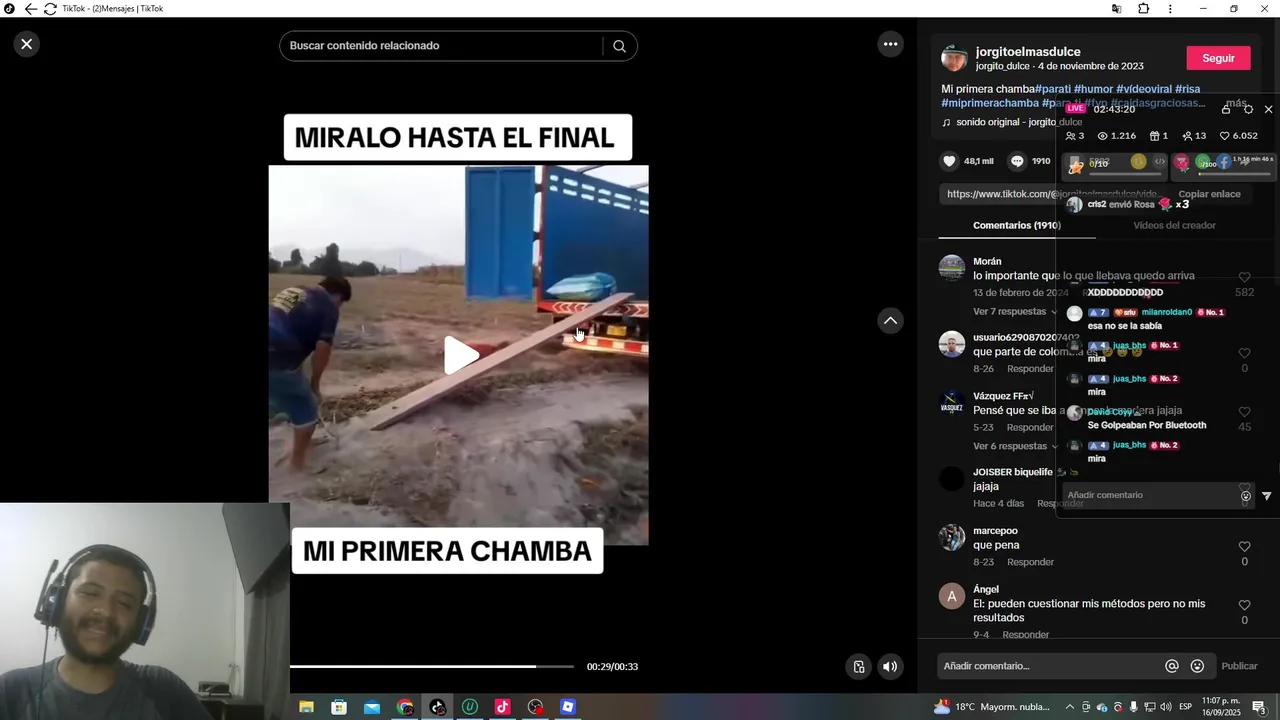The height and width of the screenshot is (720, 1280).
Task: Click the #humor hashtag
Action: point(1093,89)
